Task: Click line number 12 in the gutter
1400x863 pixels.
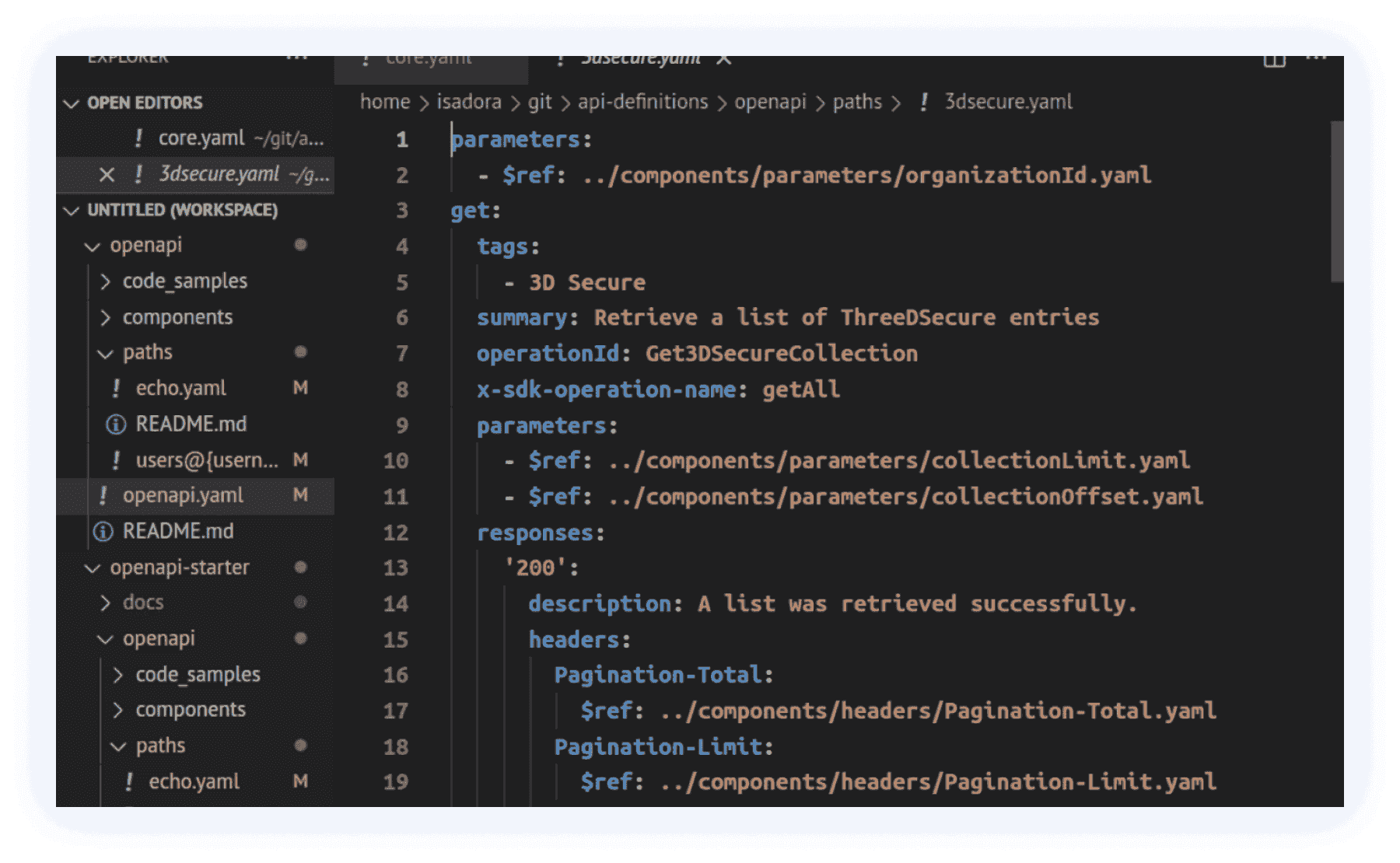Action: pyautogui.click(x=395, y=533)
